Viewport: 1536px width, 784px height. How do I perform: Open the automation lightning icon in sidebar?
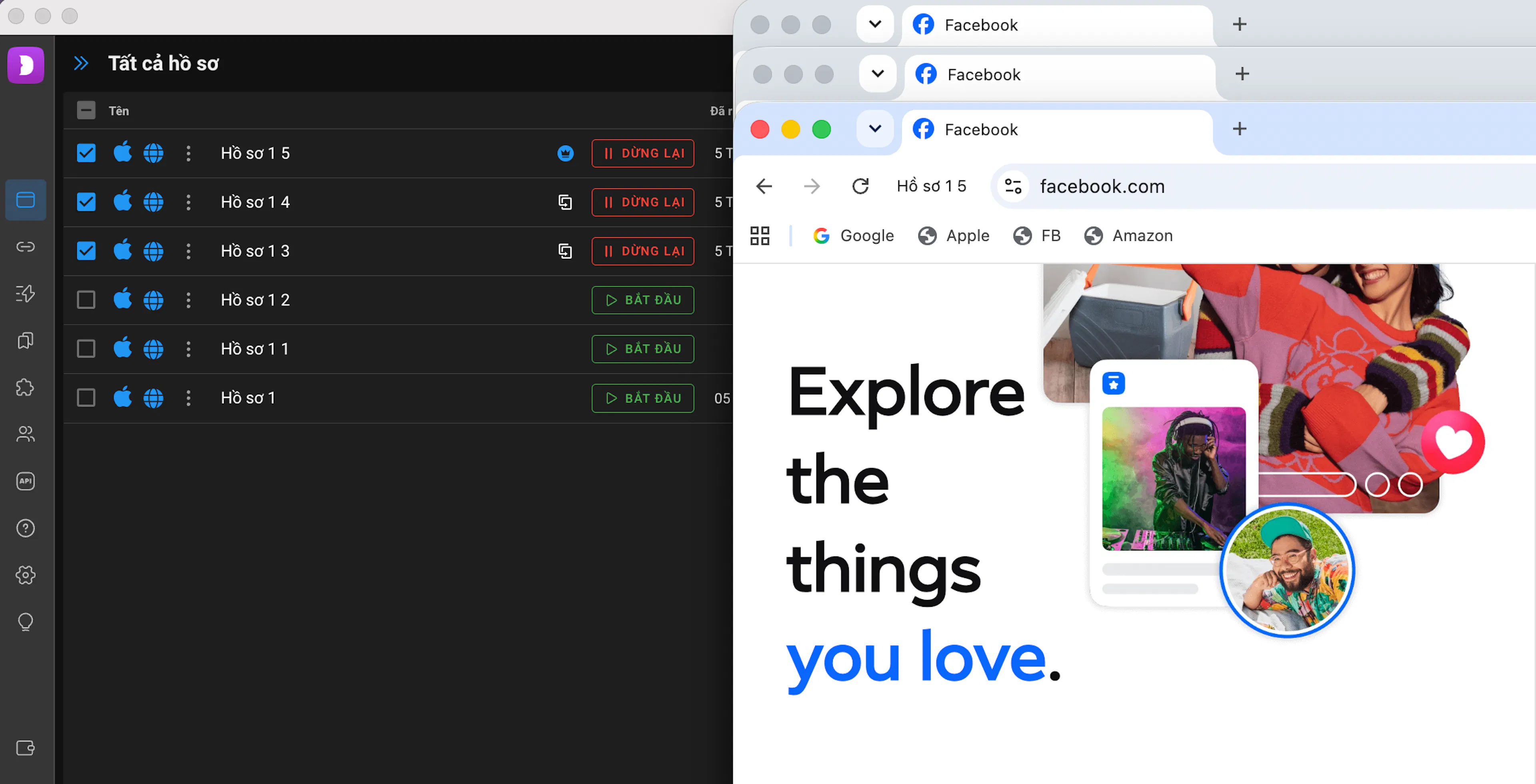[x=26, y=293]
